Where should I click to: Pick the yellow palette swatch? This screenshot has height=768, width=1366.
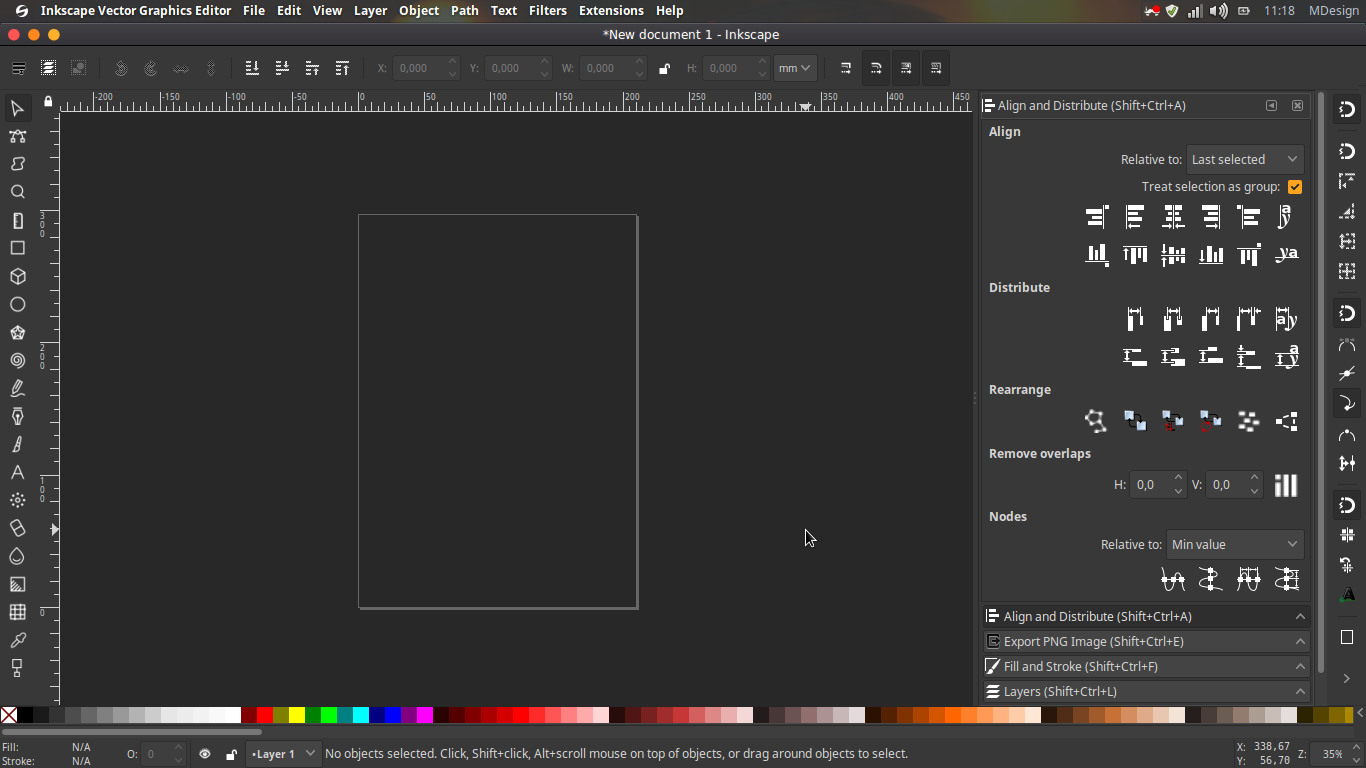(297, 715)
